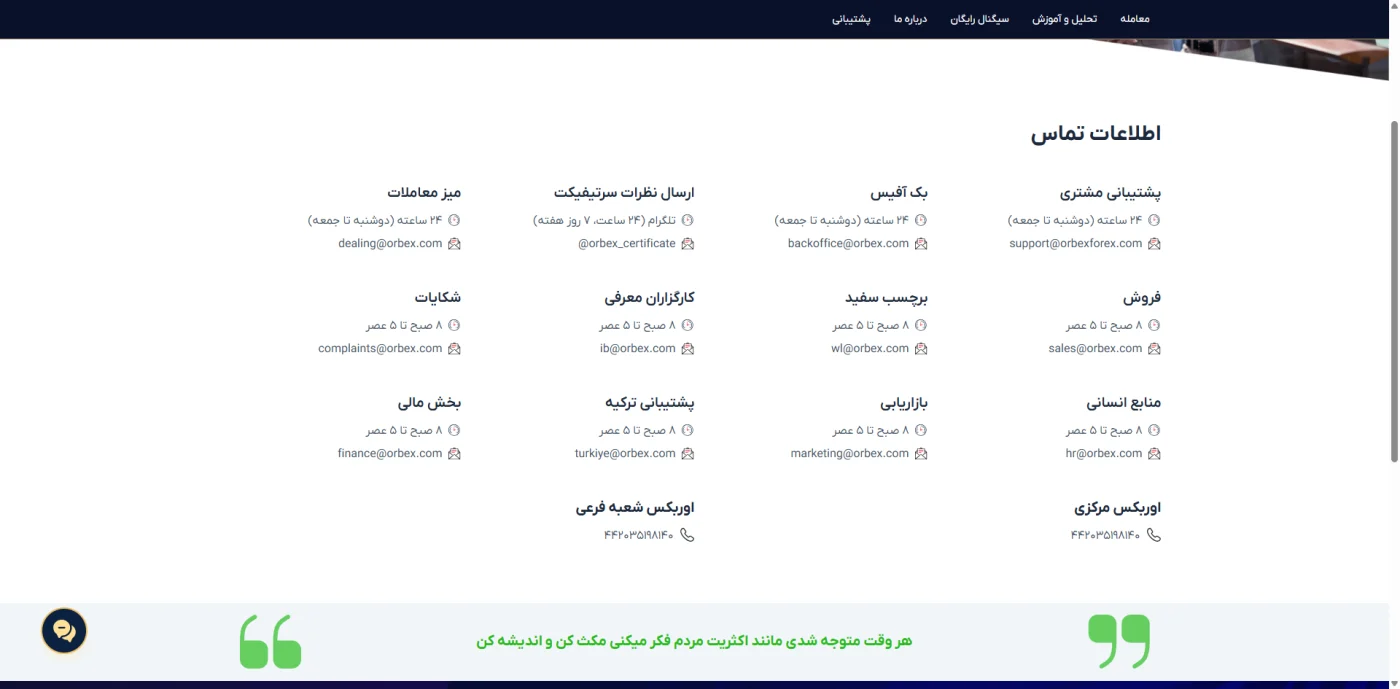Click the میز معاملات heading
This screenshot has width=1400, height=689.
(x=424, y=192)
